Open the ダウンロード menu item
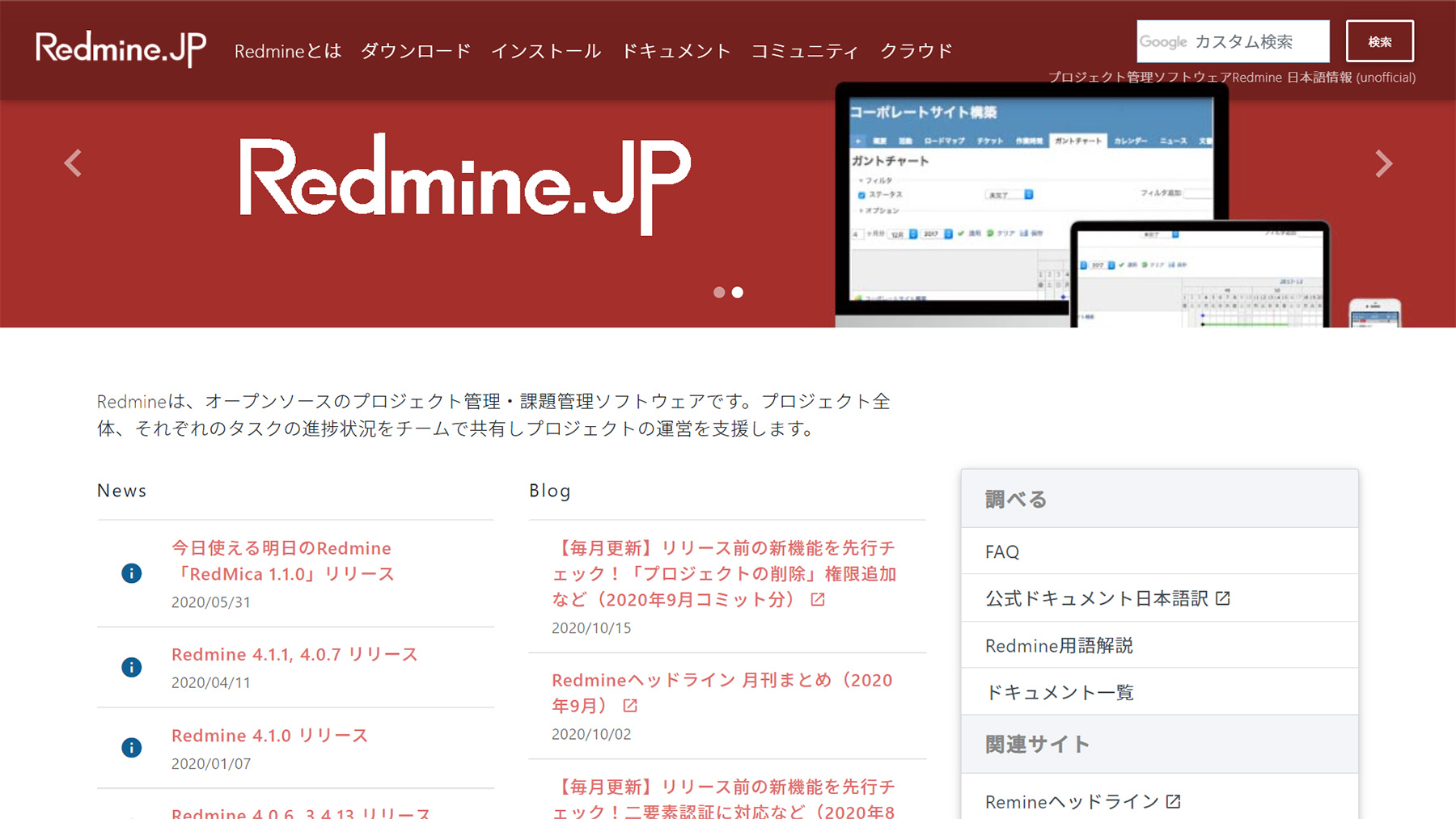 tap(416, 51)
